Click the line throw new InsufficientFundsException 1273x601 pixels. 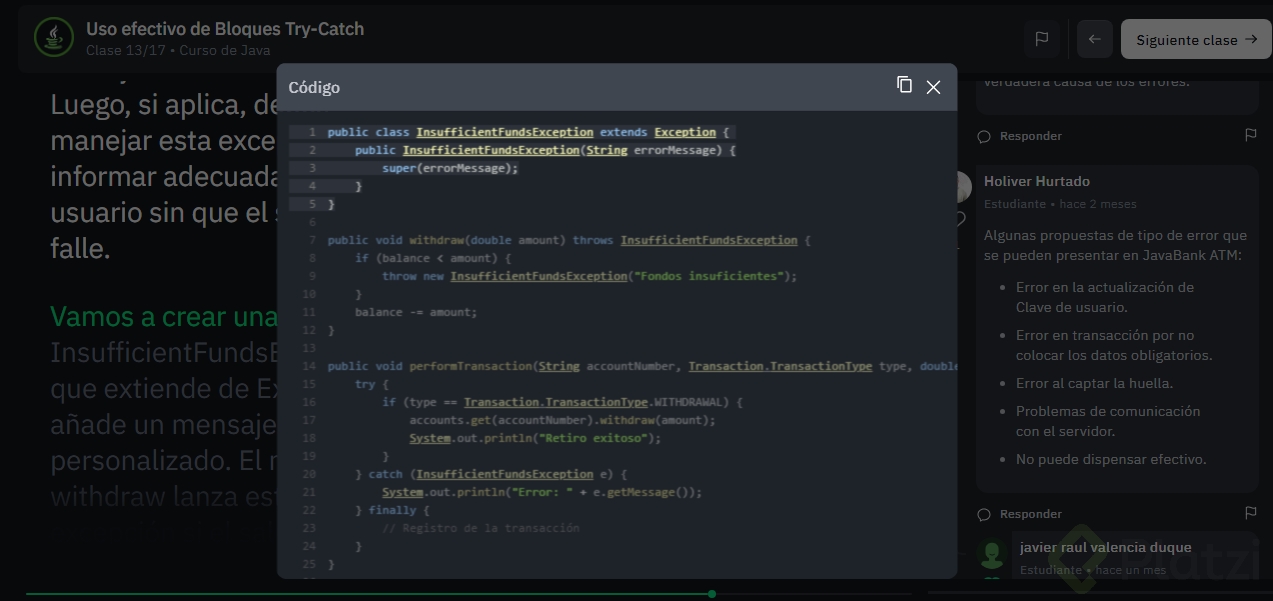(590, 276)
